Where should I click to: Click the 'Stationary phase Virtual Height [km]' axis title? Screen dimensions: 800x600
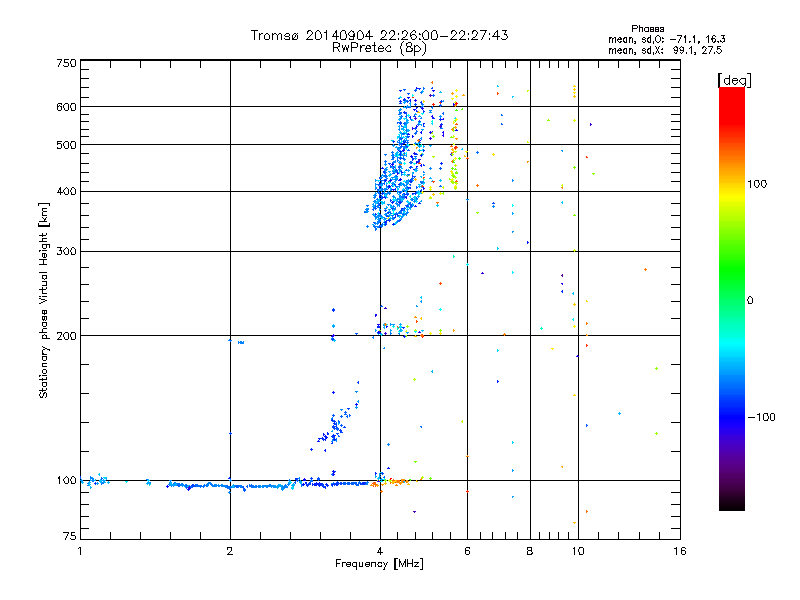(44, 301)
